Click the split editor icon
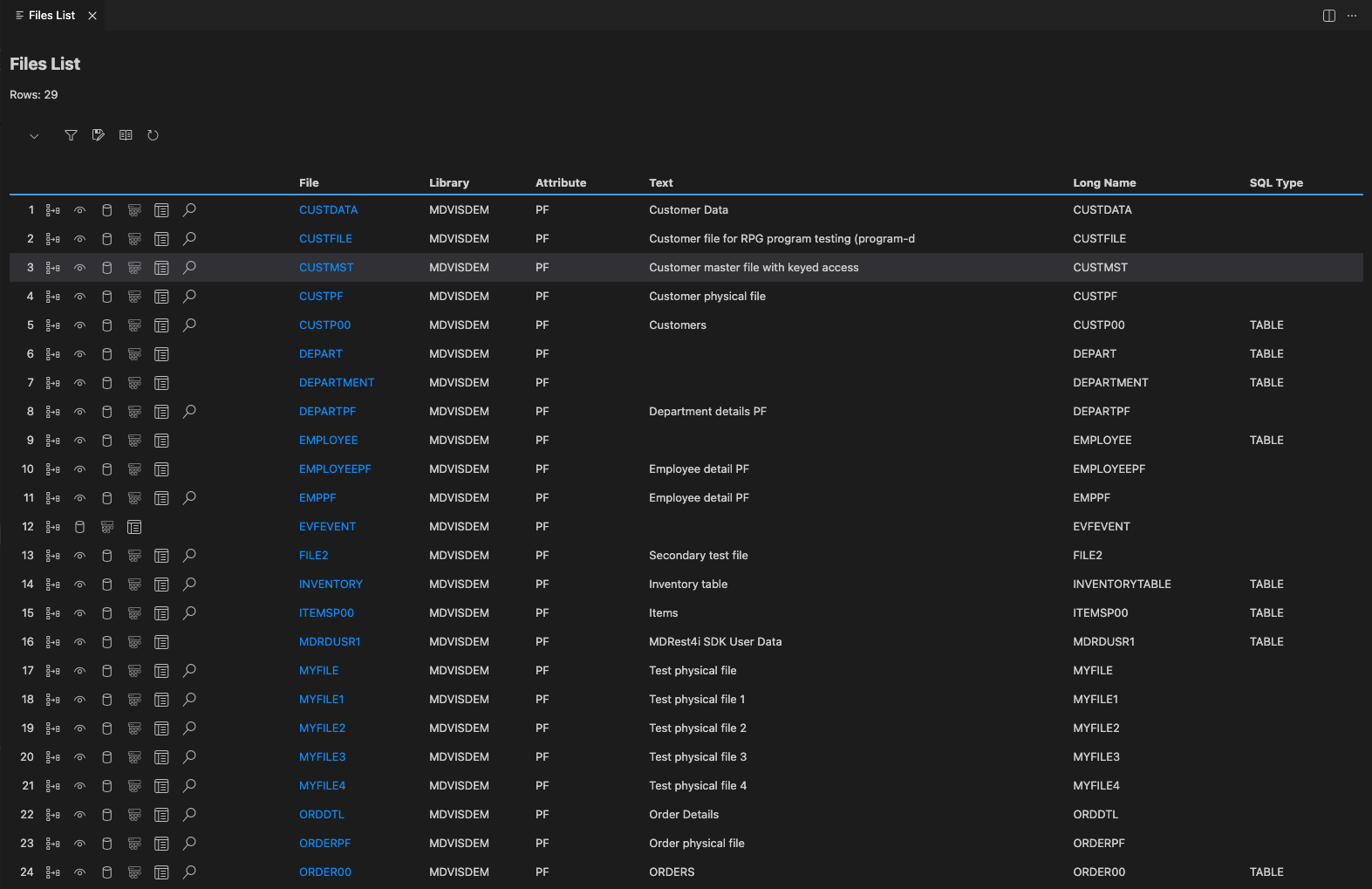Image resolution: width=1372 pixels, height=889 pixels. click(1329, 16)
